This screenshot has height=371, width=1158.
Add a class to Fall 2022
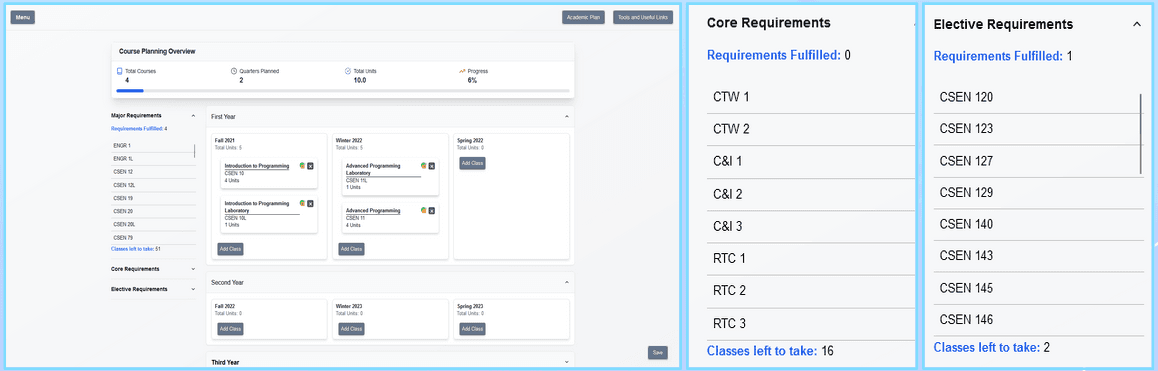pos(230,329)
